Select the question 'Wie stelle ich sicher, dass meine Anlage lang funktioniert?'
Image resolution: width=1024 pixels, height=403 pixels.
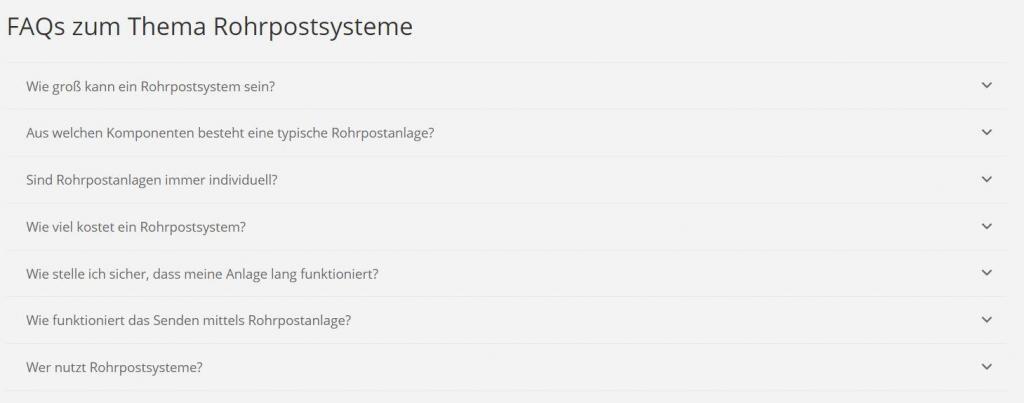click(202, 274)
